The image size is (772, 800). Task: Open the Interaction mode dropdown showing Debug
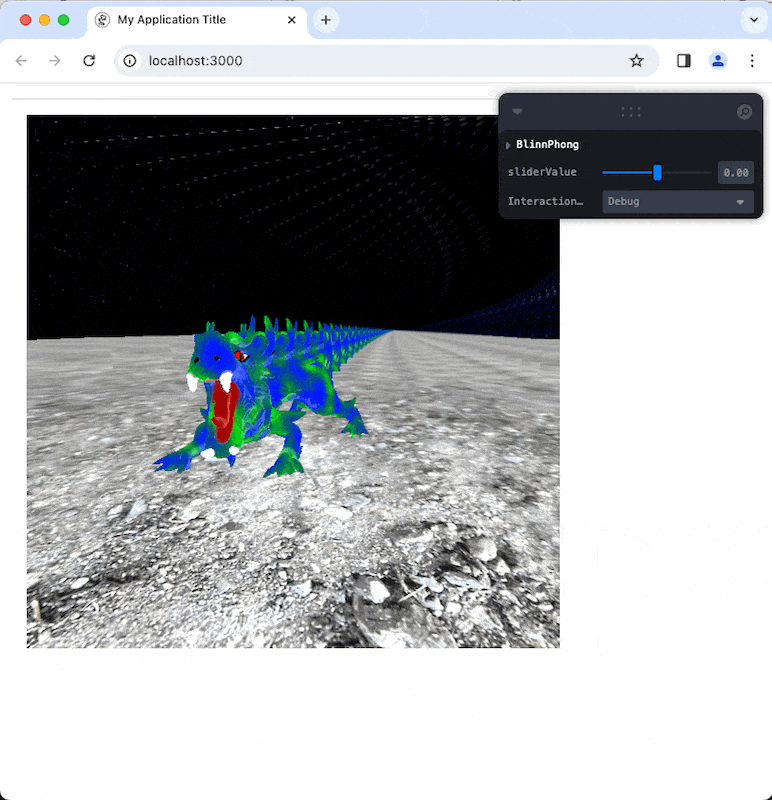pos(677,201)
